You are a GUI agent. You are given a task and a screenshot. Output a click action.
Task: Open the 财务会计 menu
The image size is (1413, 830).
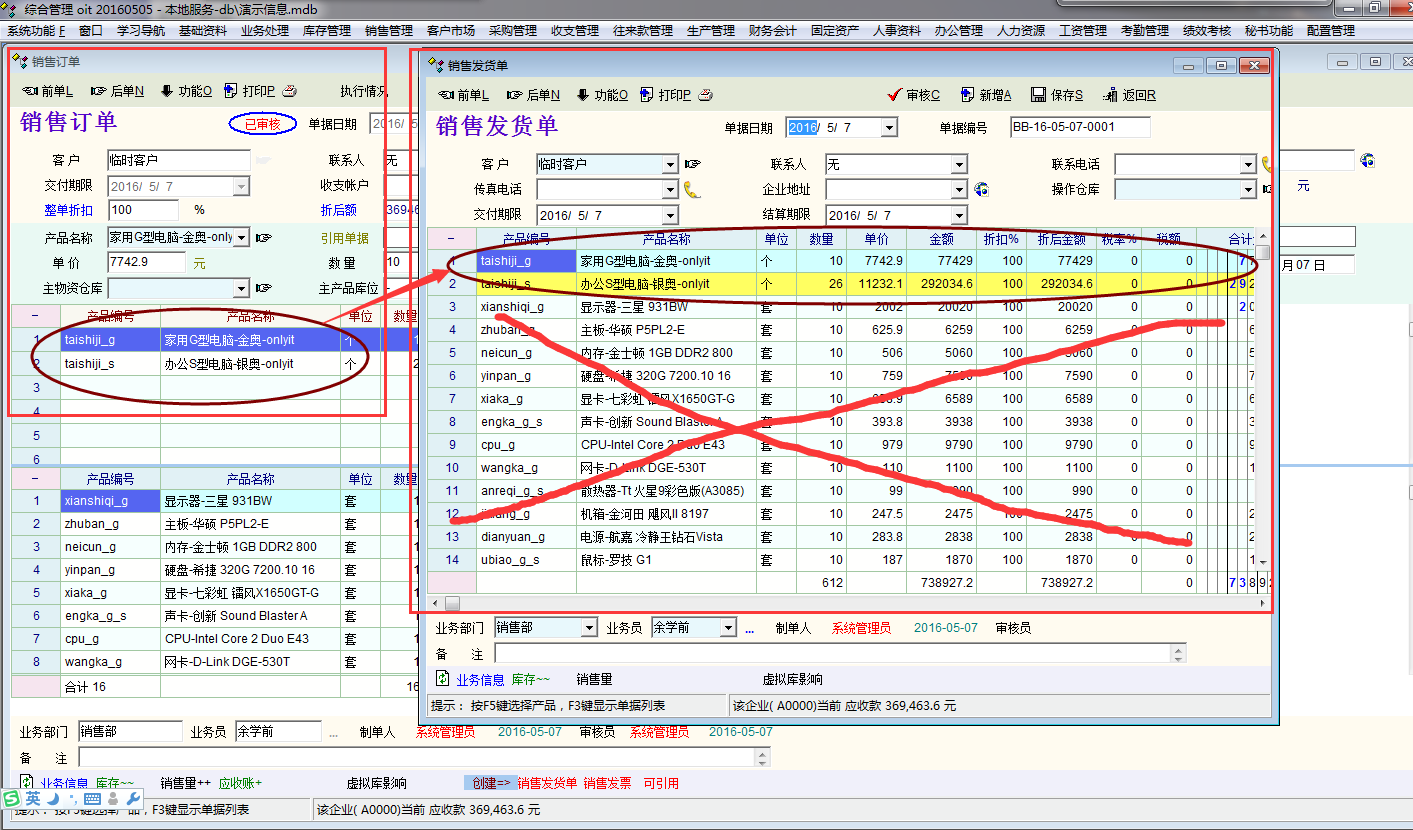pos(772,31)
